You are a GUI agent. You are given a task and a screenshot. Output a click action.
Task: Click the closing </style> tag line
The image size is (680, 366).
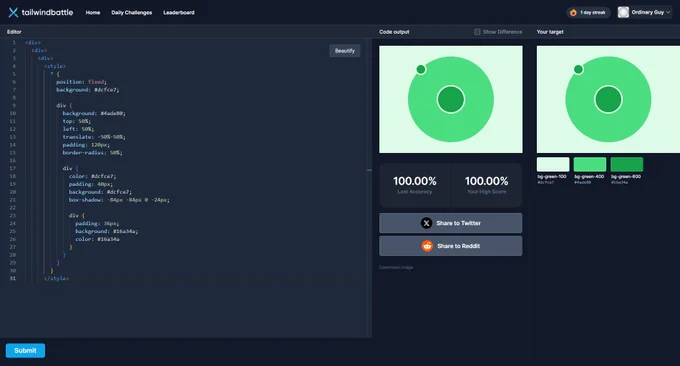[x=56, y=278]
